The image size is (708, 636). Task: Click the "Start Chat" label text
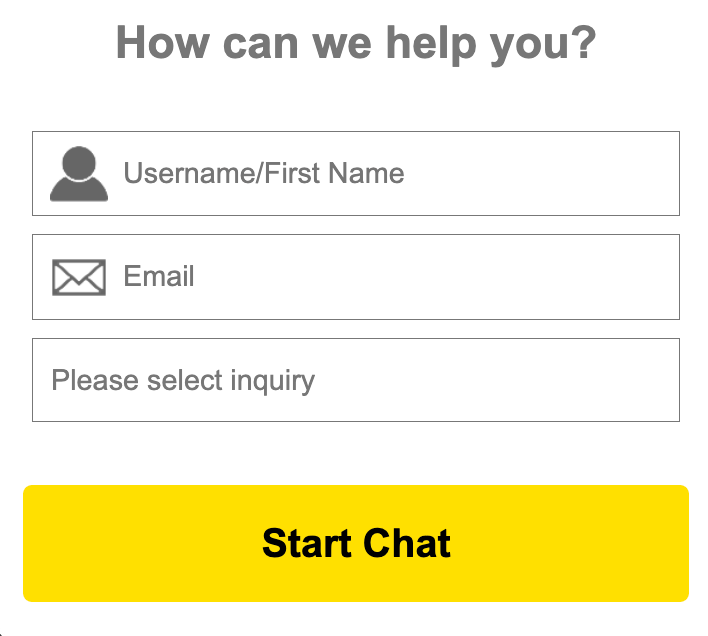[356, 543]
